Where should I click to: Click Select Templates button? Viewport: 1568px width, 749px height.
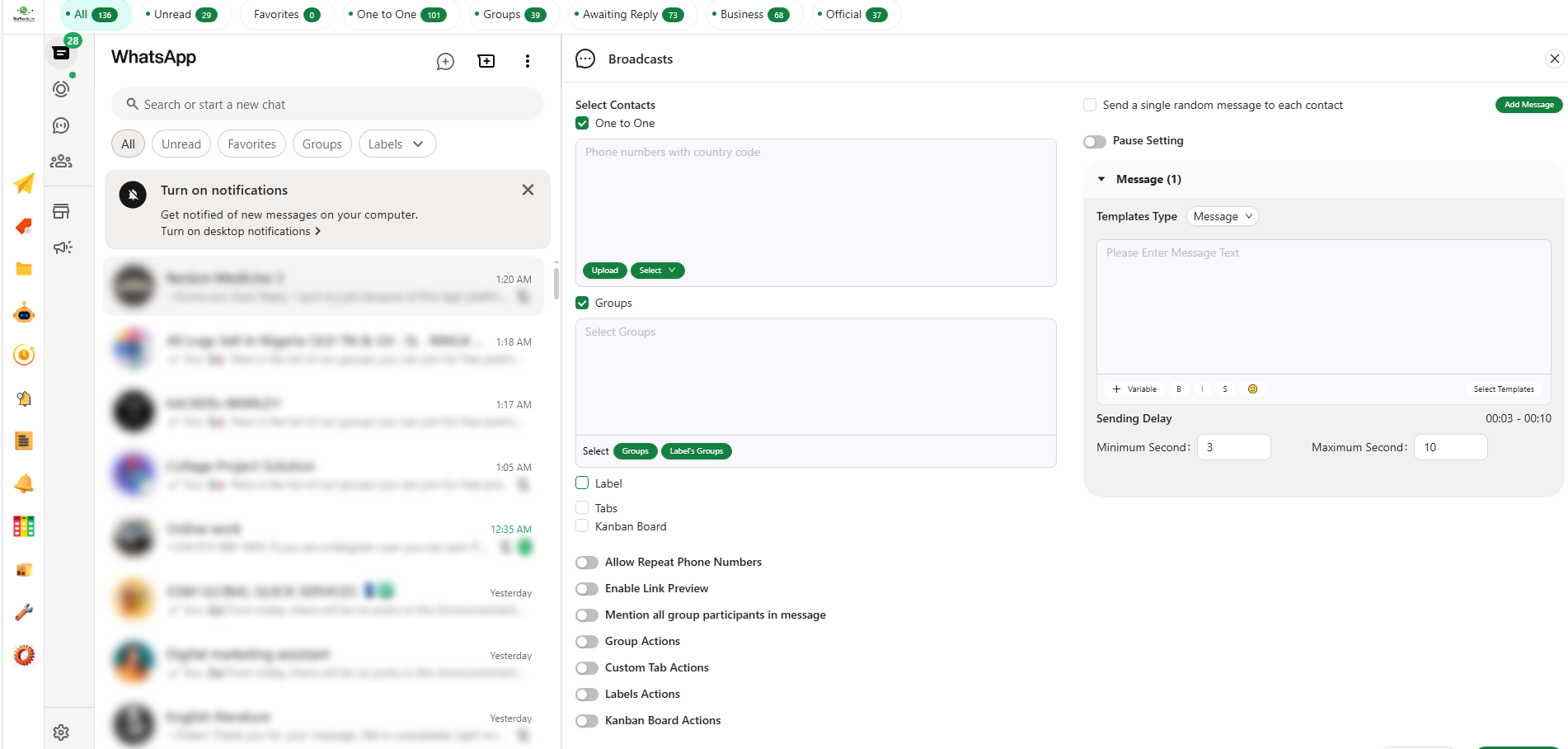[x=1504, y=389]
